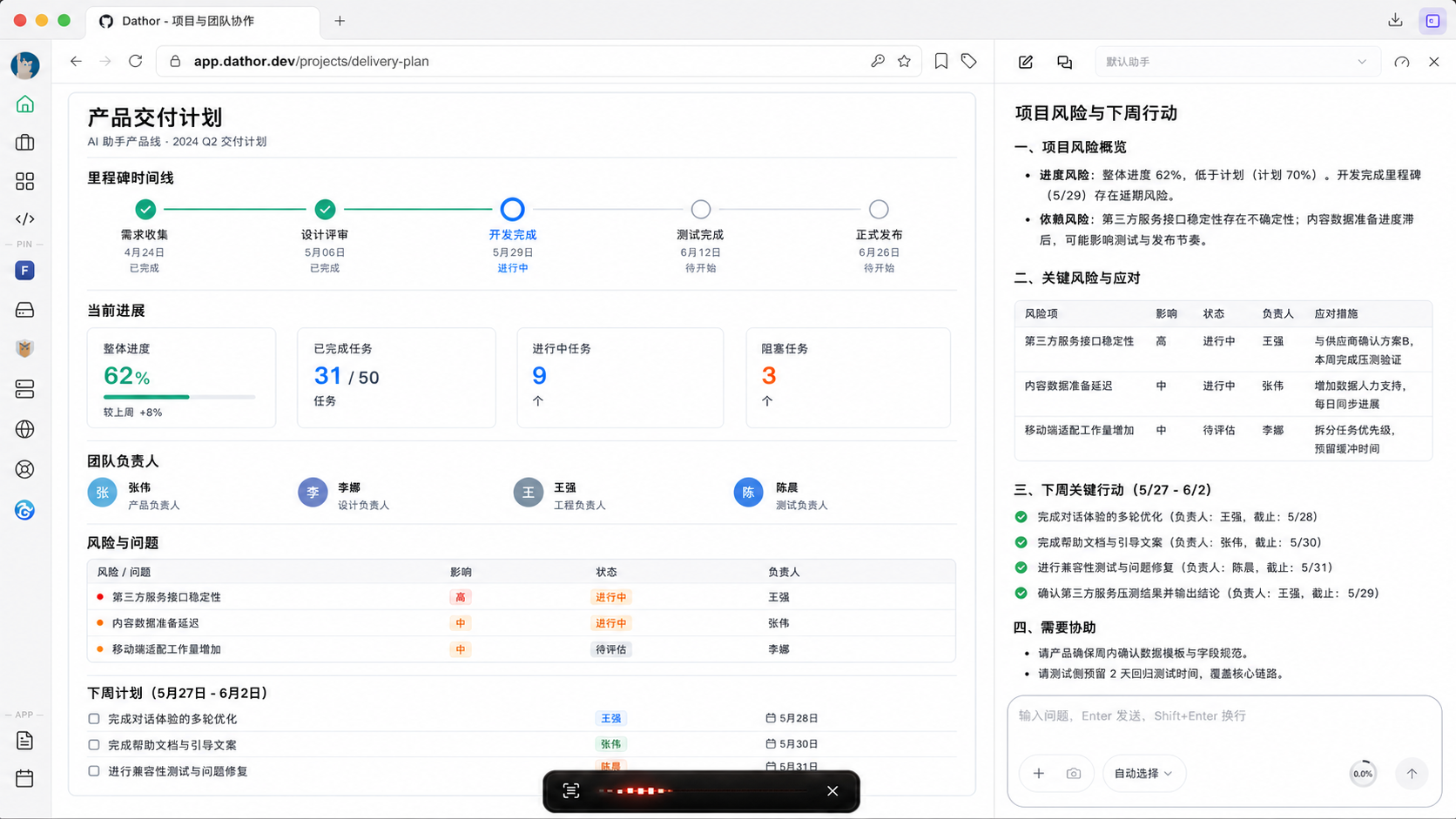The width and height of the screenshot is (1456, 819).
Task: Click the arch-shaped icon beside the assistant close button
Action: tap(1402, 62)
